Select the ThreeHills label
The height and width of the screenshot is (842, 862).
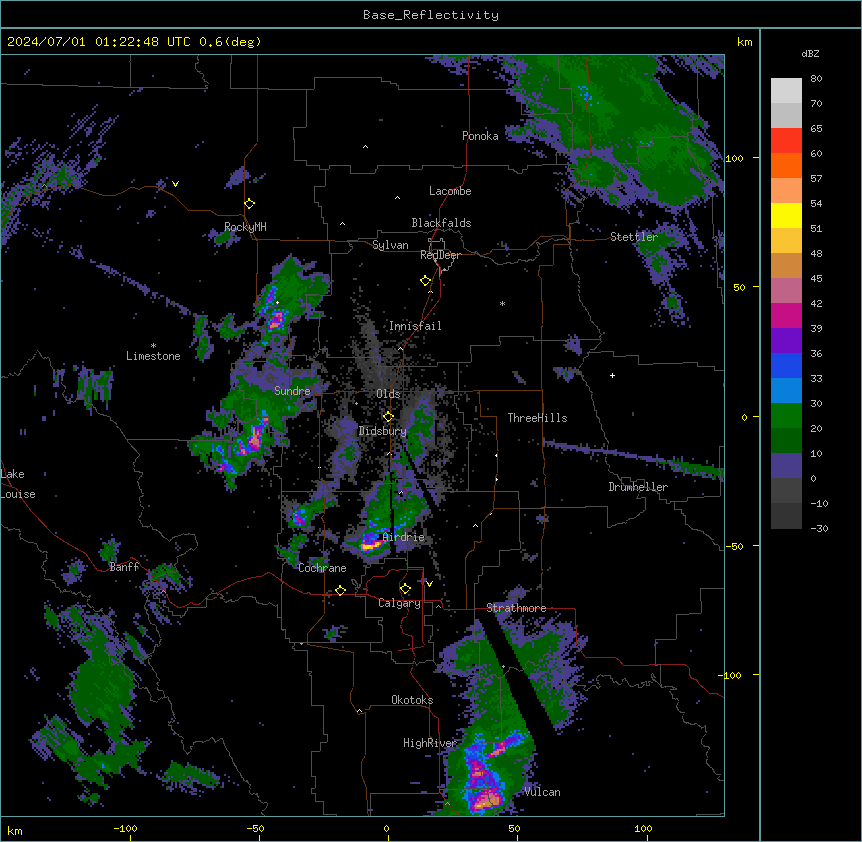(x=537, y=418)
